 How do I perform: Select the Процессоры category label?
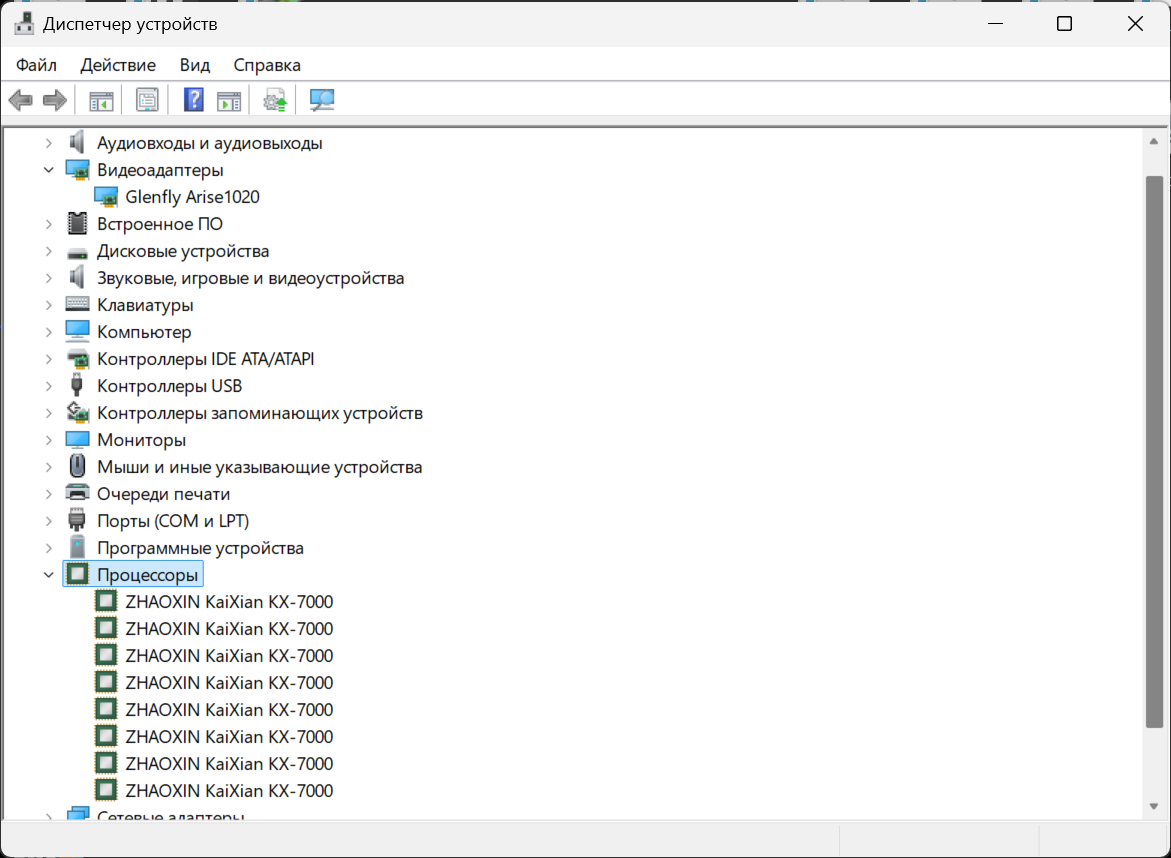point(148,575)
